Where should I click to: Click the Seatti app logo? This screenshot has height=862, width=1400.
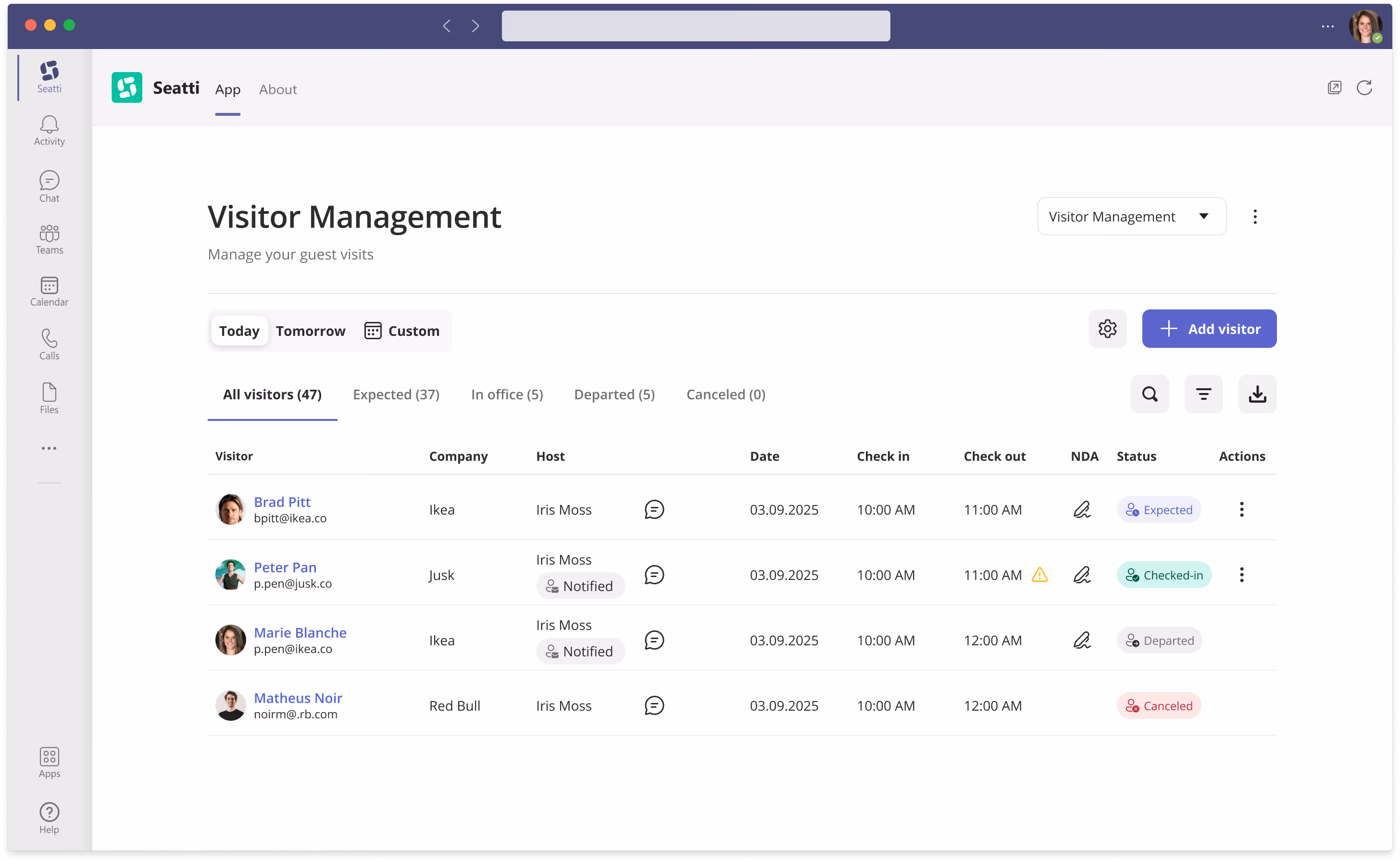point(126,88)
